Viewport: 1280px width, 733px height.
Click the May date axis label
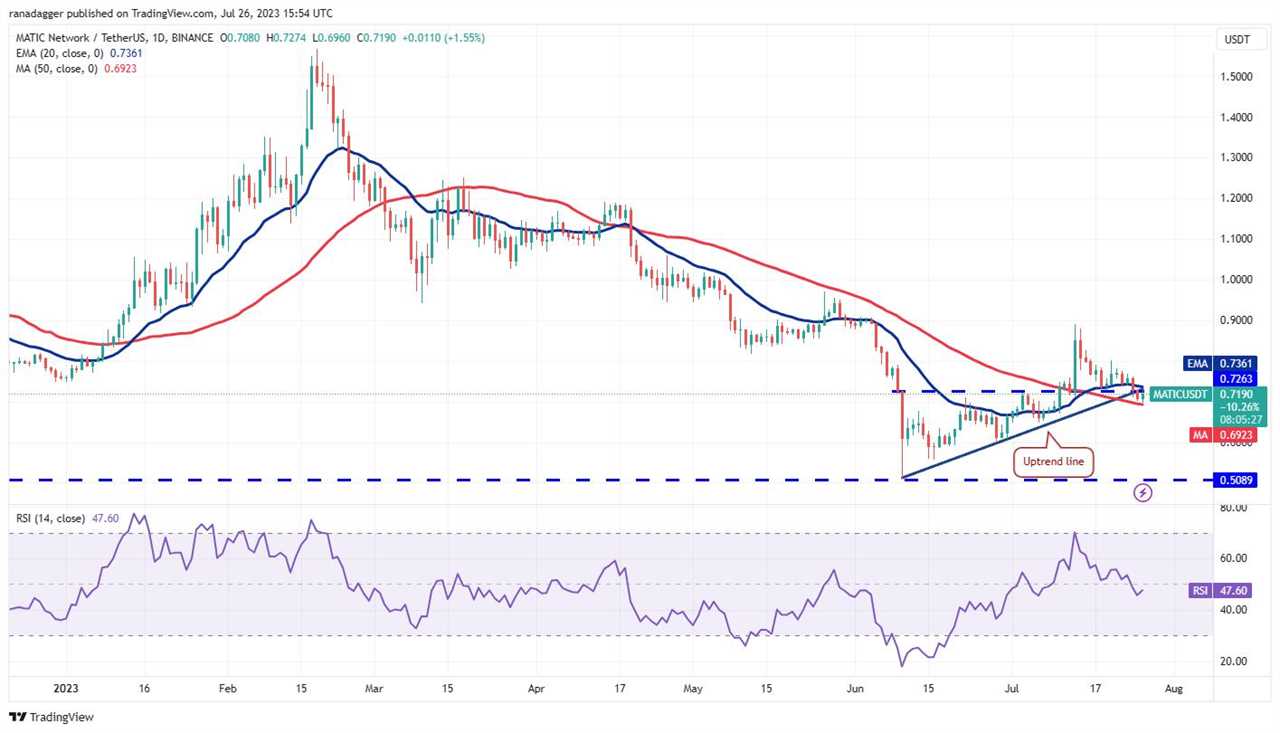[694, 689]
